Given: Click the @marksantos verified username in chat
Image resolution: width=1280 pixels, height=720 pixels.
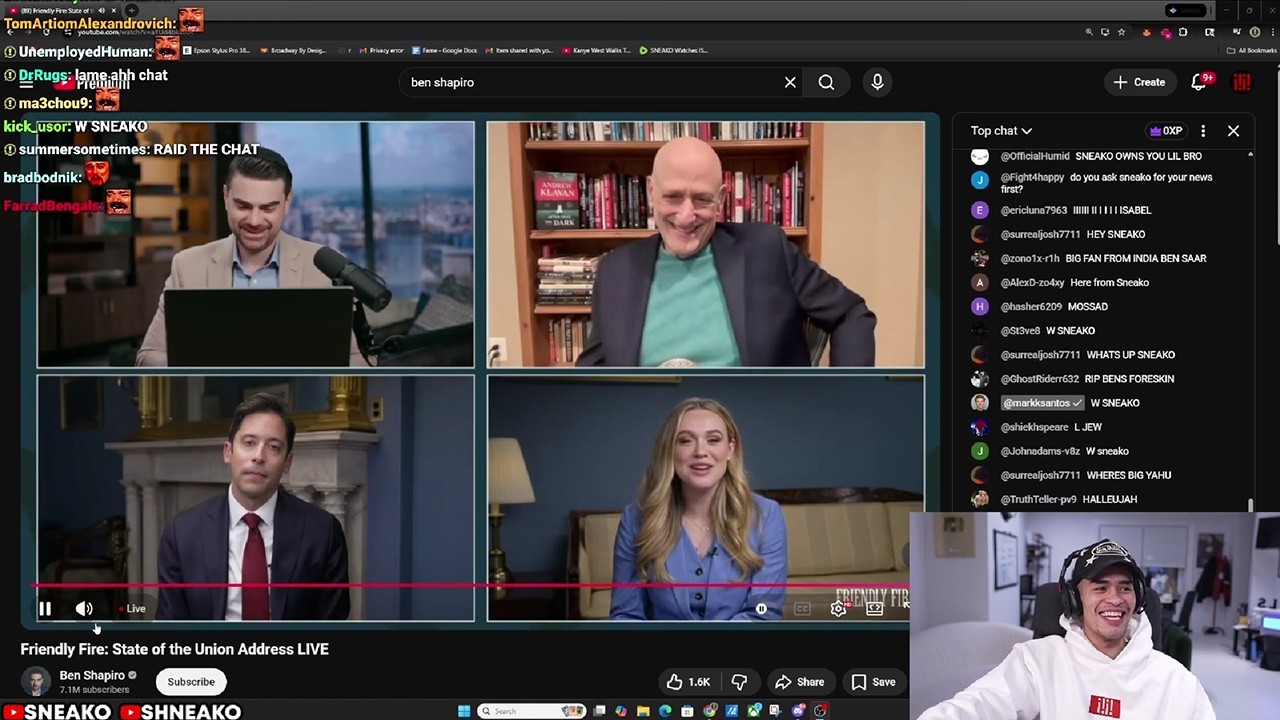Looking at the screenshot, I should tap(1042, 403).
